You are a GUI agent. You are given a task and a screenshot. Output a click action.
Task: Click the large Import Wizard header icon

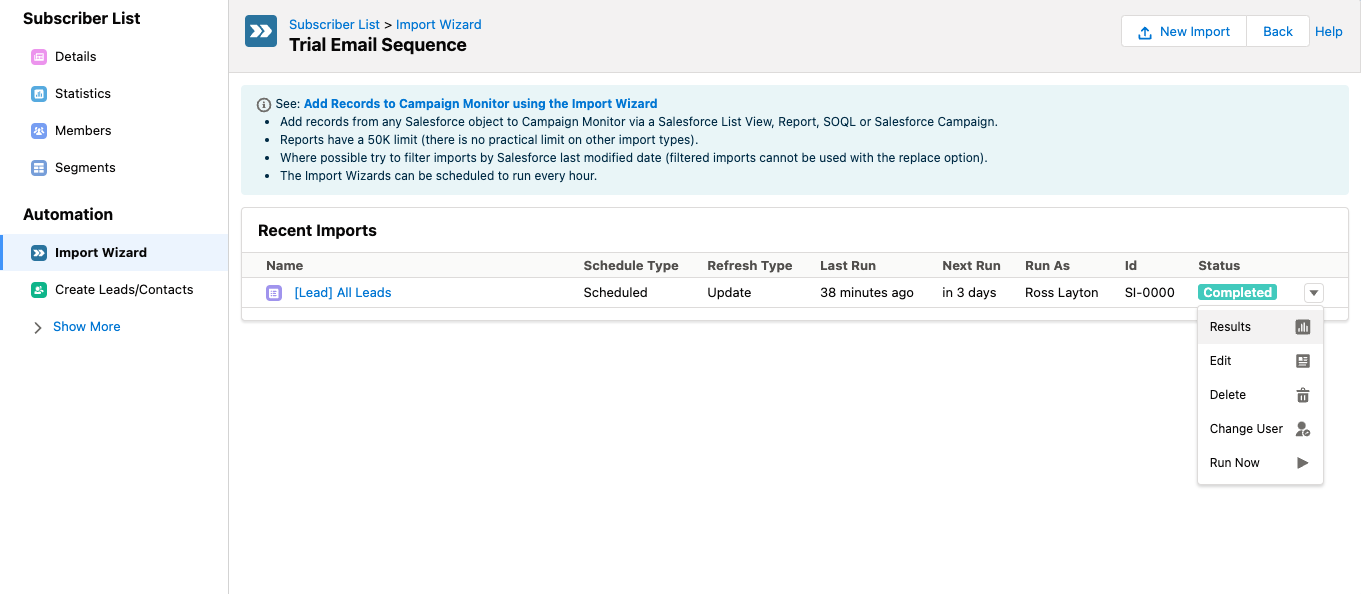[261, 31]
